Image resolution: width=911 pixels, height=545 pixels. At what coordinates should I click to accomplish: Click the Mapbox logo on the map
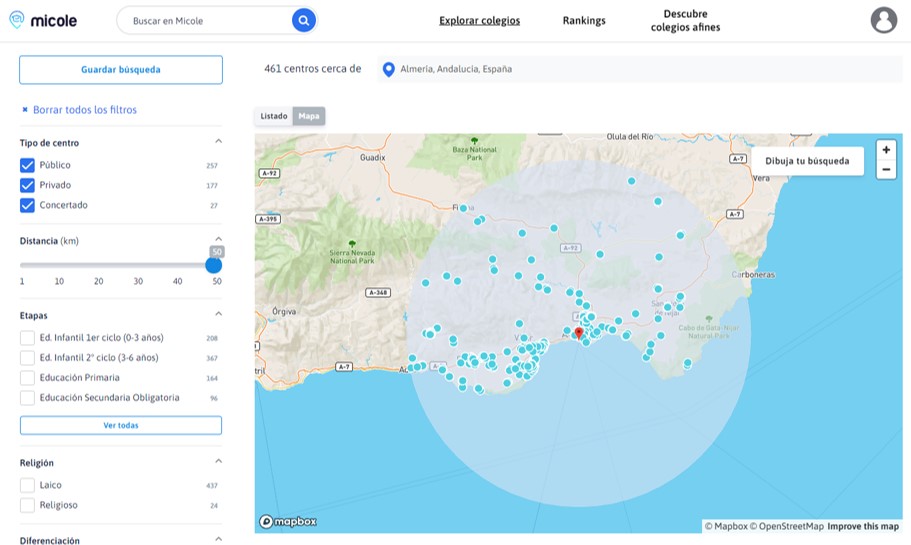click(x=288, y=521)
